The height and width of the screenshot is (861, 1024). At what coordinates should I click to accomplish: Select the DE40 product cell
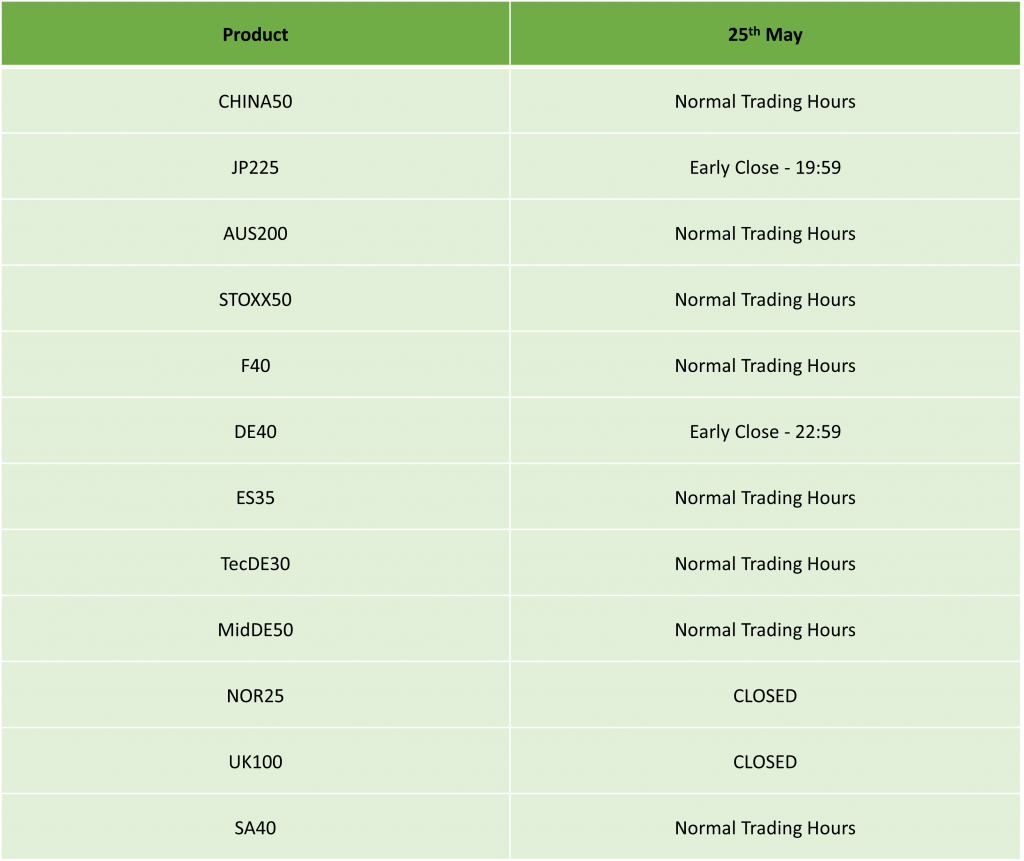pos(255,431)
